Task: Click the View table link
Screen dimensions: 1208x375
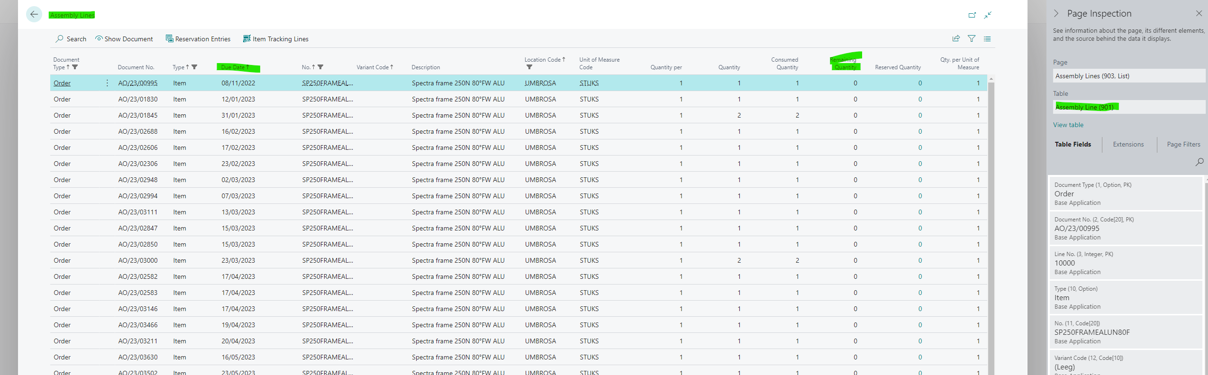Action: [1068, 125]
